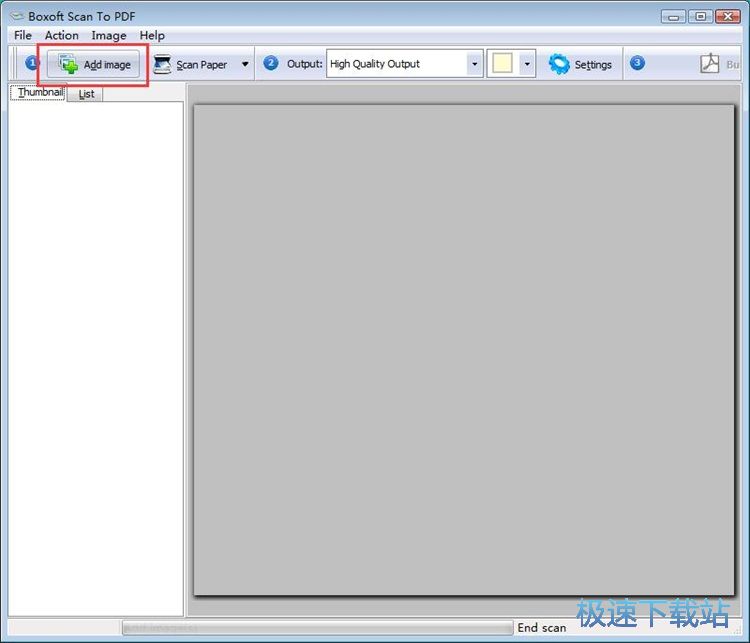Open the Action menu
The image size is (750, 643).
point(62,35)
